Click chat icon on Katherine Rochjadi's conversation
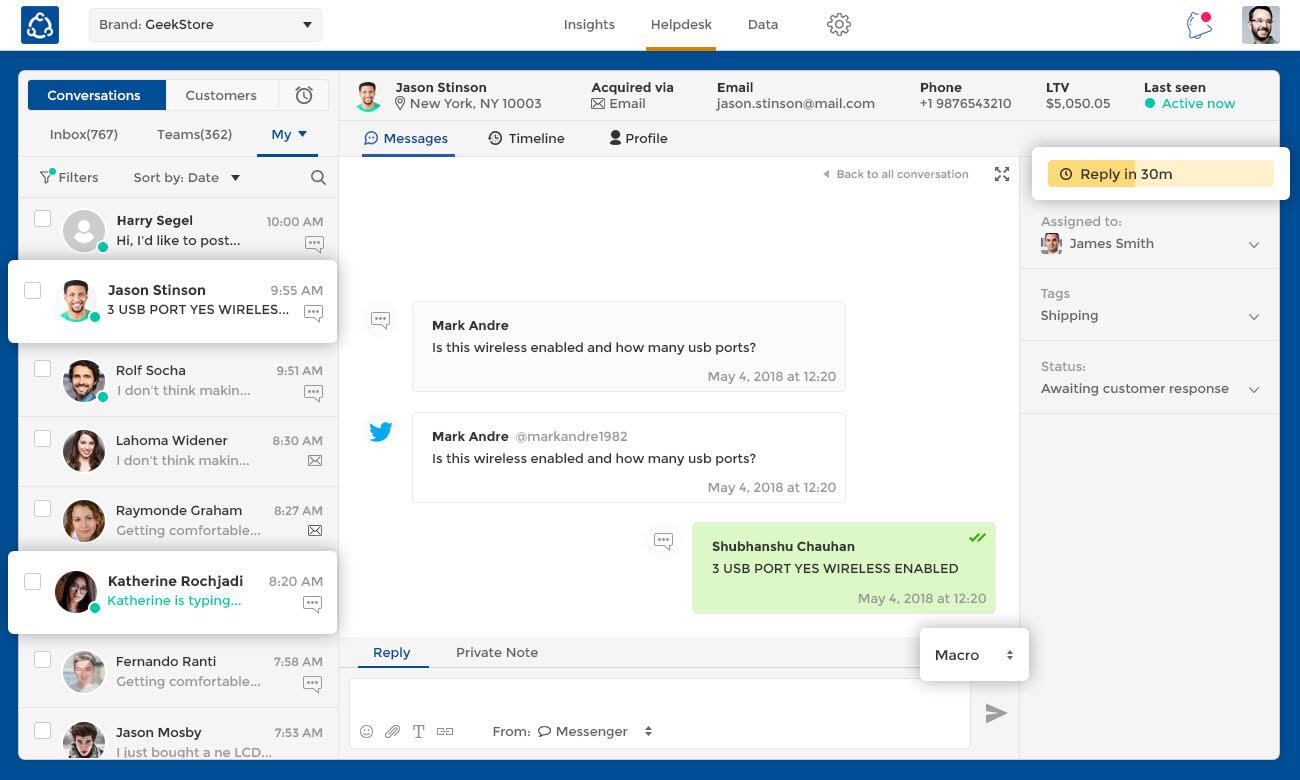The image size is (1300, 780). pyautogui.click(x=313, y=604)
